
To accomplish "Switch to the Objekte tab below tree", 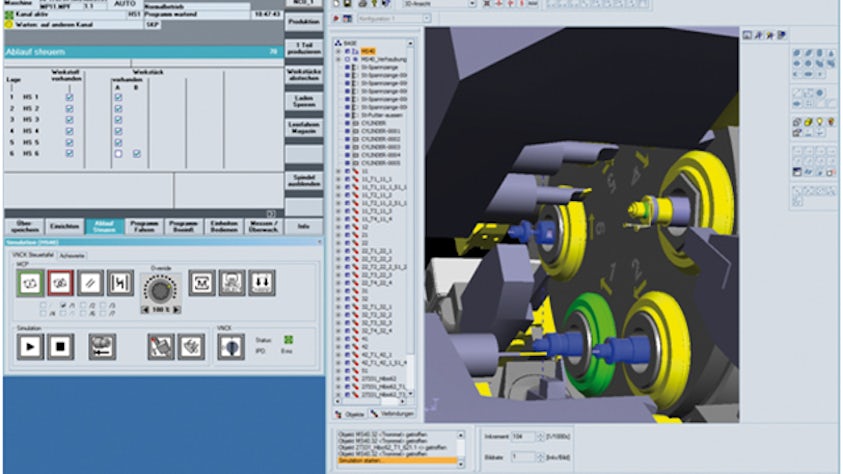I will tap(350, 414).
